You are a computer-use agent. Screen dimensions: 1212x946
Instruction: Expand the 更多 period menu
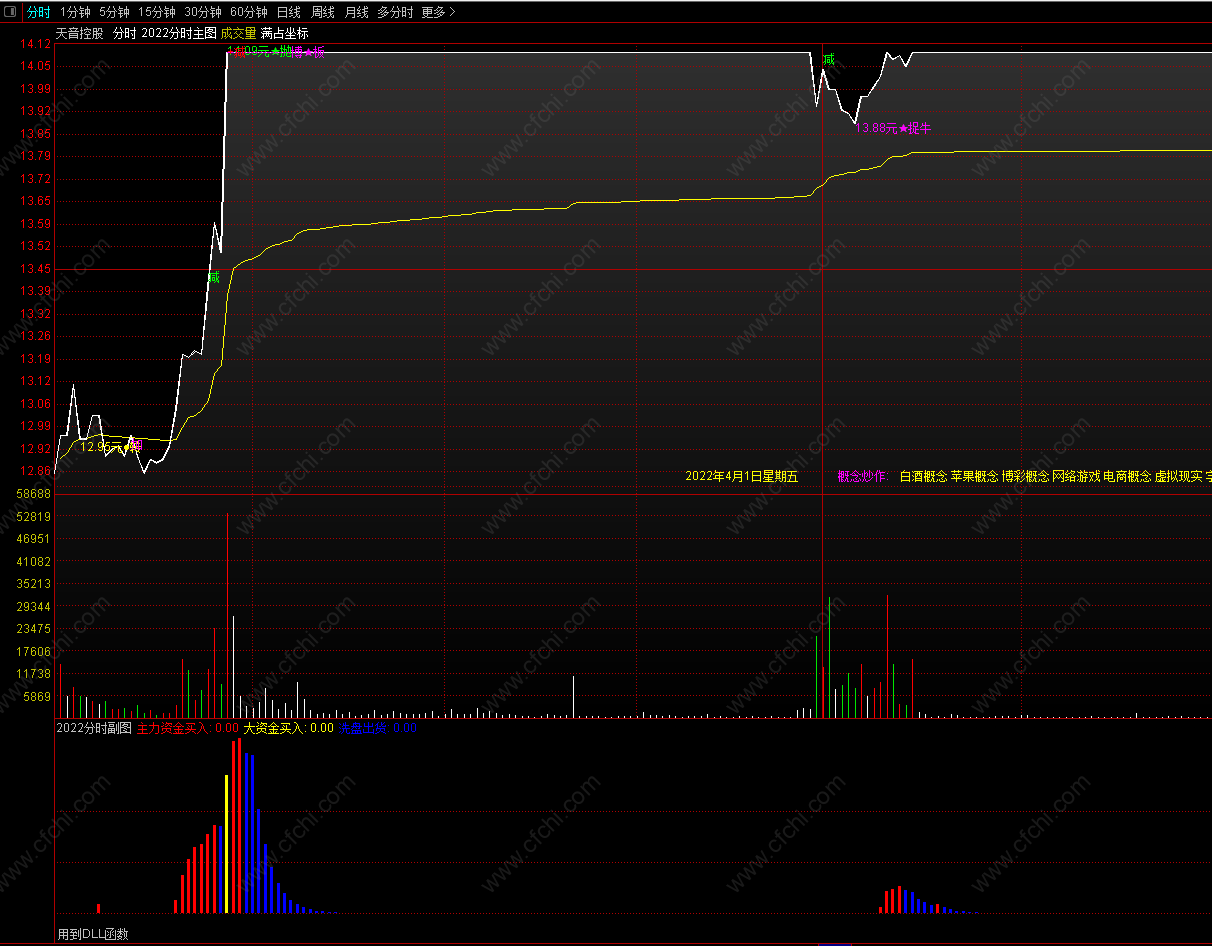click(438, 12)
